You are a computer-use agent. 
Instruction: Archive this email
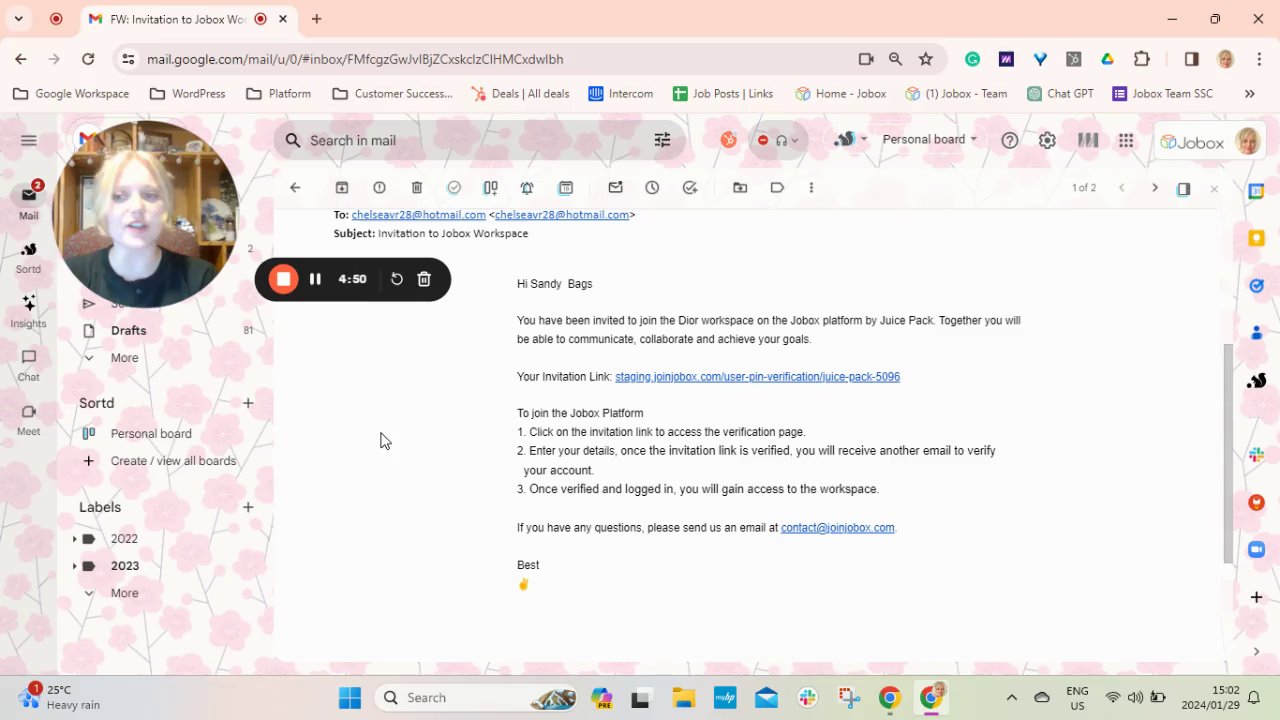[x=342, y=188]
